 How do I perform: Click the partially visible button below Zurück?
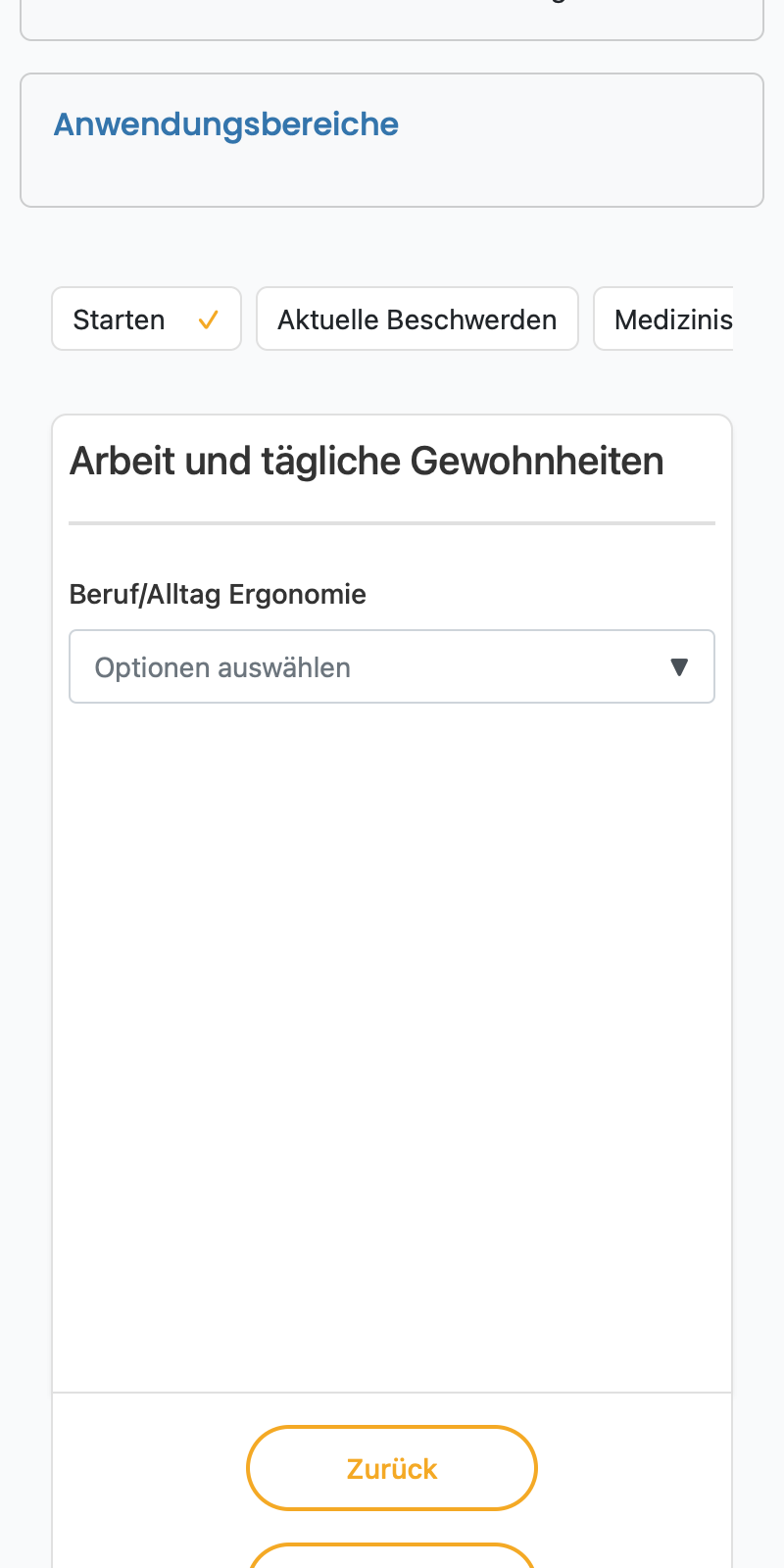(x=392, y=1556)
